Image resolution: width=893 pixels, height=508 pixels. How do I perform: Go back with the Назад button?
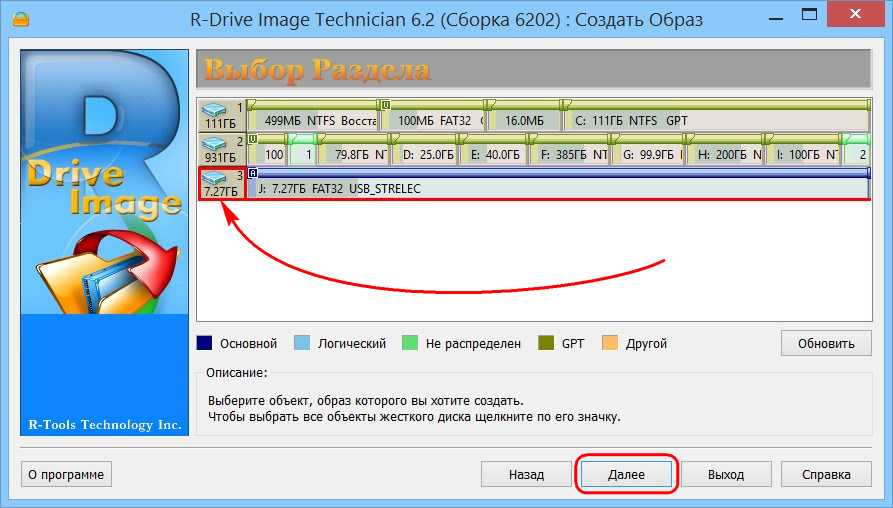click(525, 474)
